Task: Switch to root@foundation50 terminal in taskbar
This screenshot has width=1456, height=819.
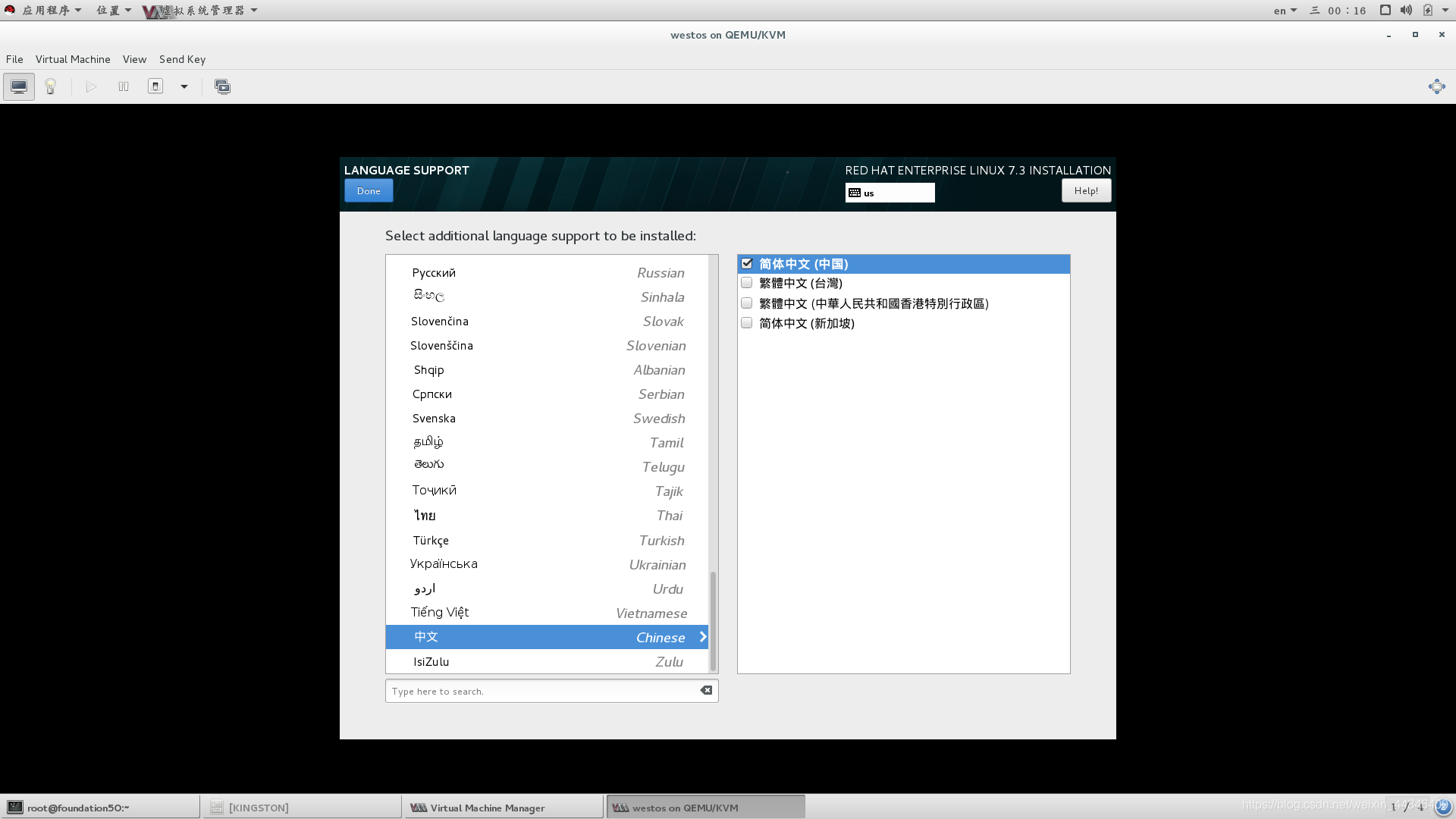Action: click(100, 808)
